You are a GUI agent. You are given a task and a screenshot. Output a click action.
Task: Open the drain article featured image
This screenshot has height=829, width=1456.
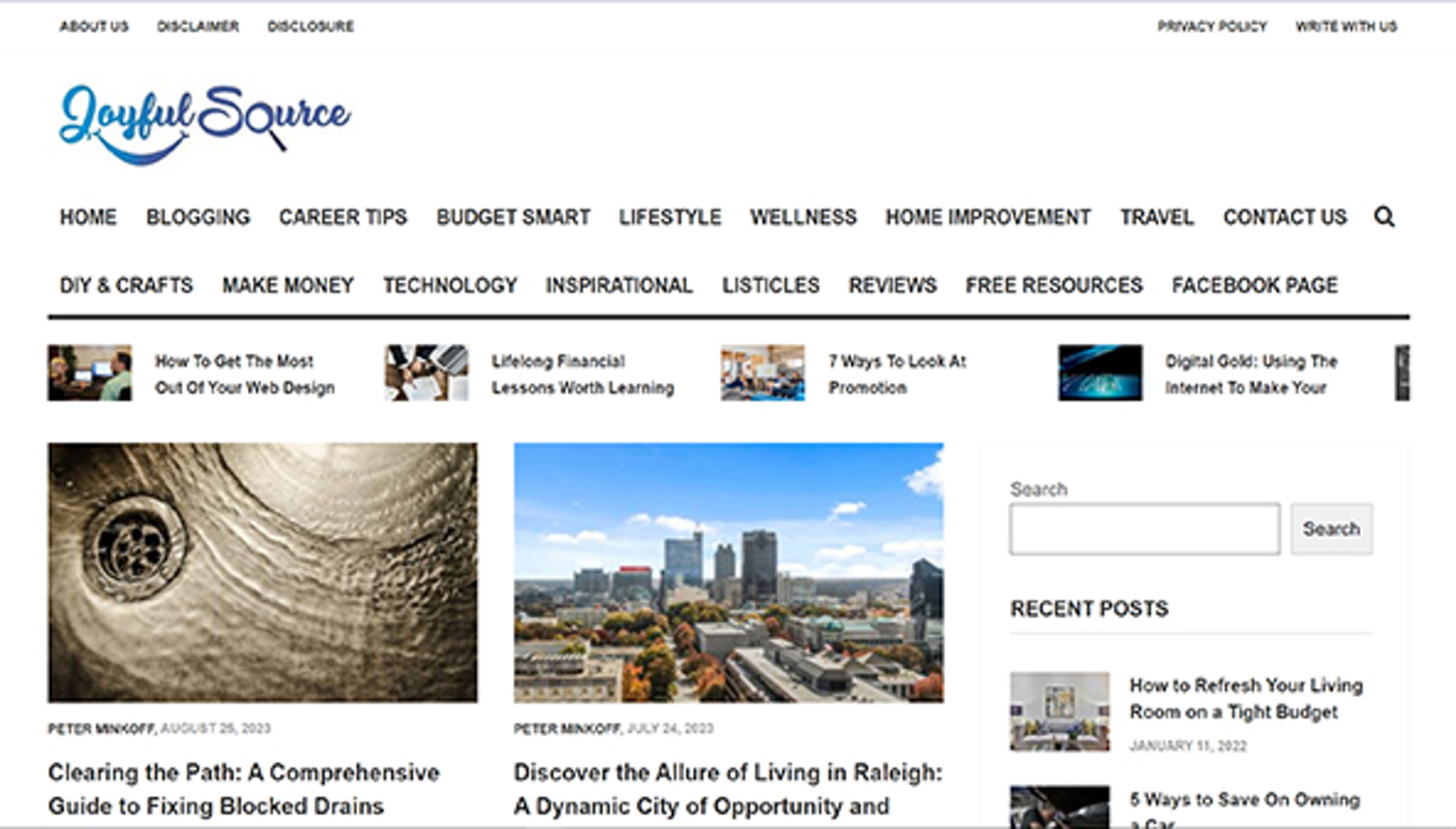tap(262, 572)
